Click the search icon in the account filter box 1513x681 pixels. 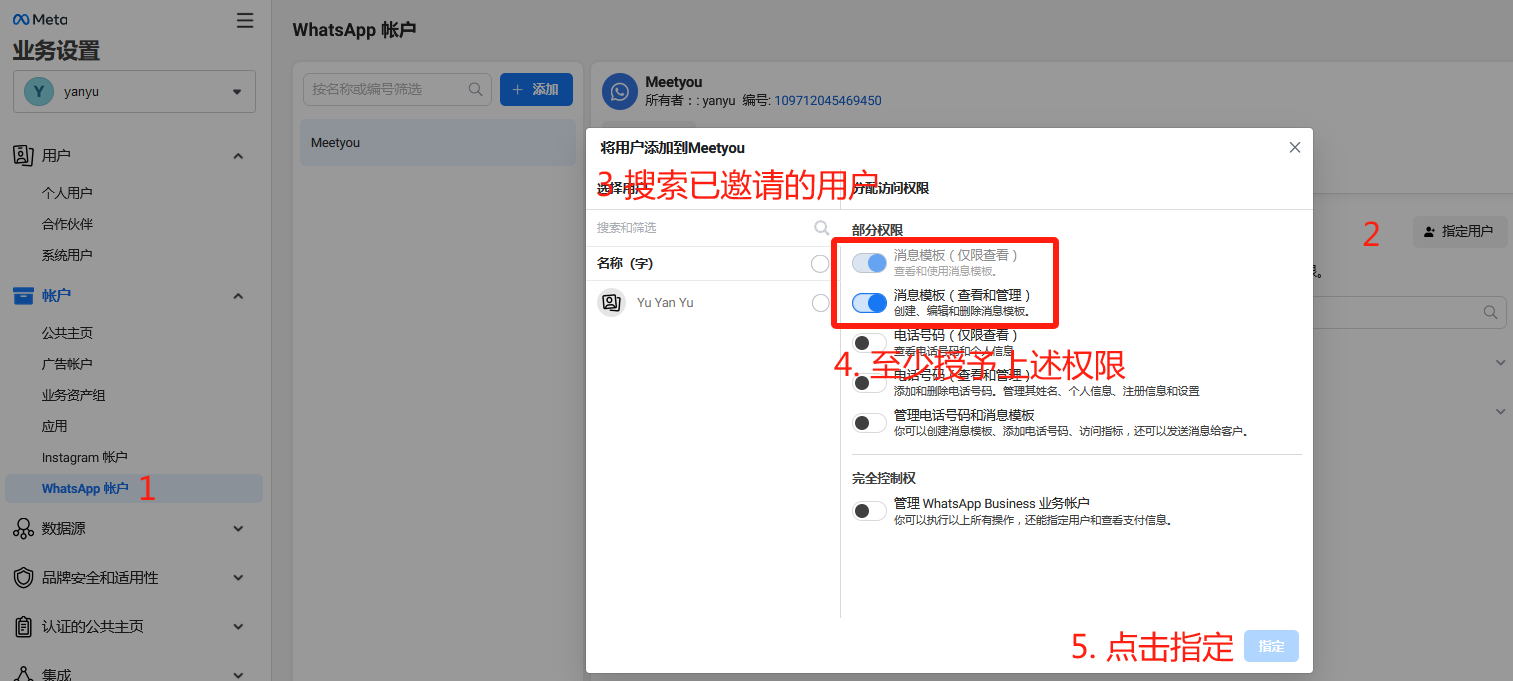tap(476, 89)
